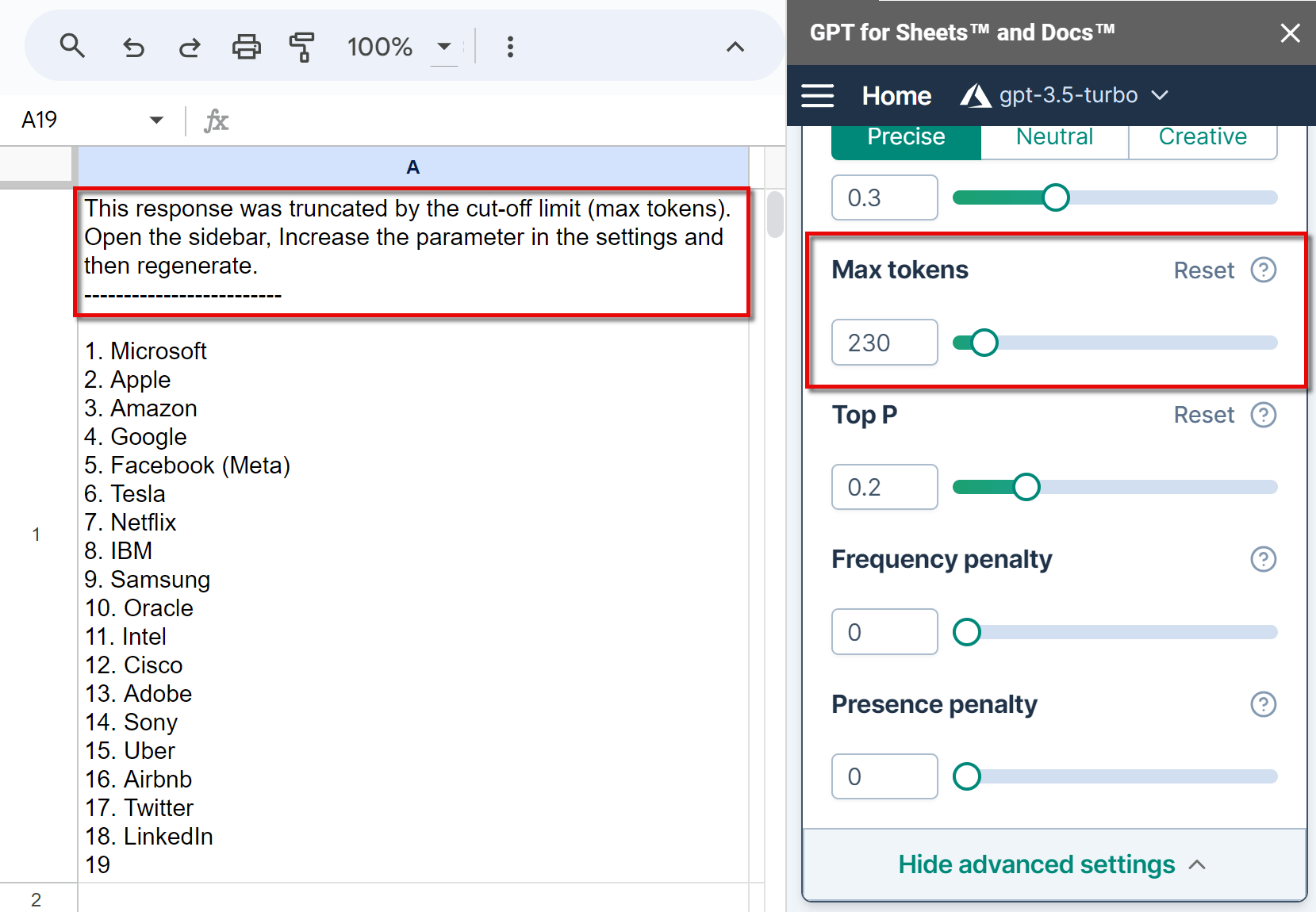Click the text '18. LinkedIn' in cell A1
This screenshot has height=912, width=1316.
pos(149,837)
